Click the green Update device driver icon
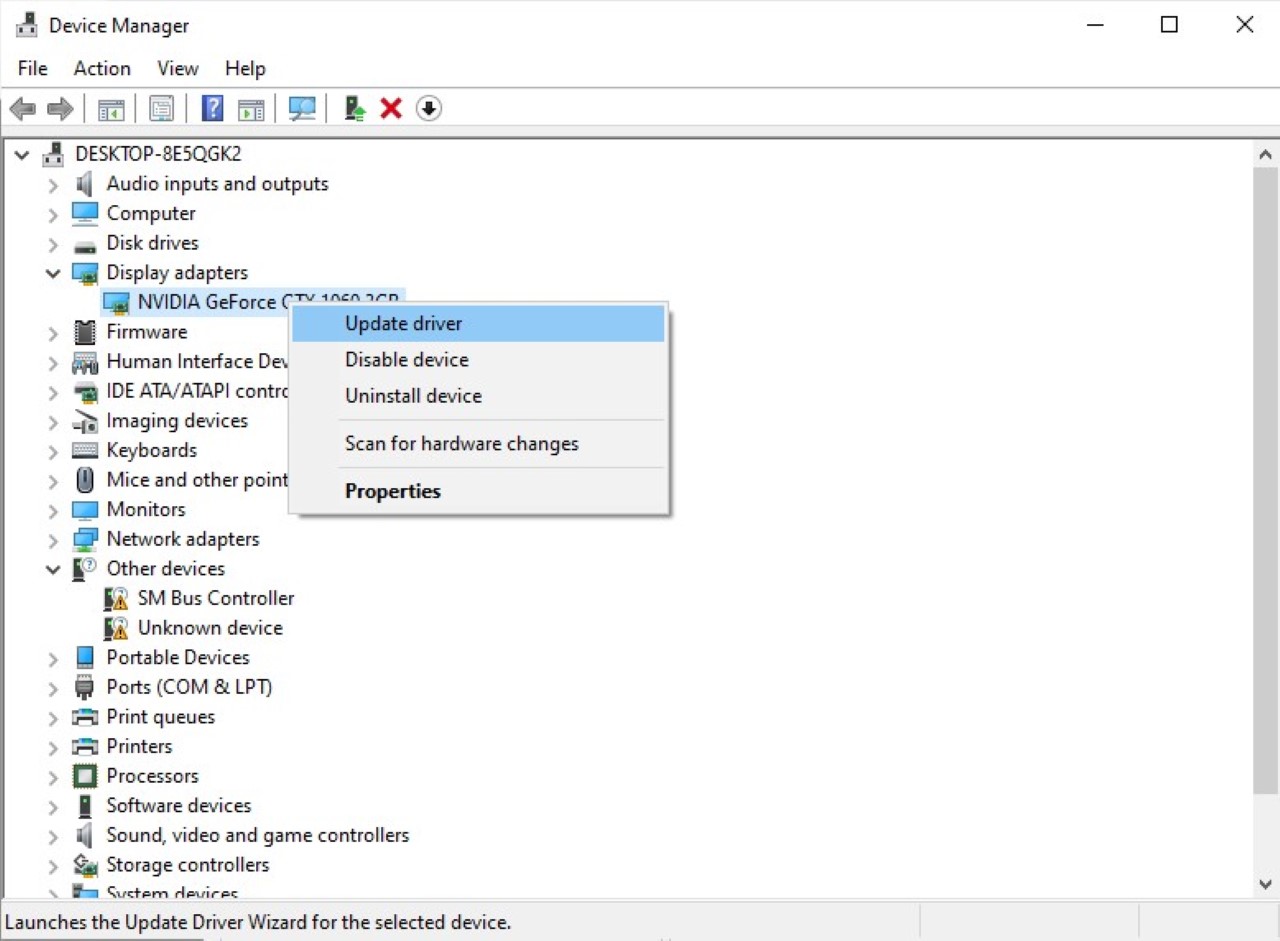Screen dimensions: 1280x941 click(x=354, y=108)
